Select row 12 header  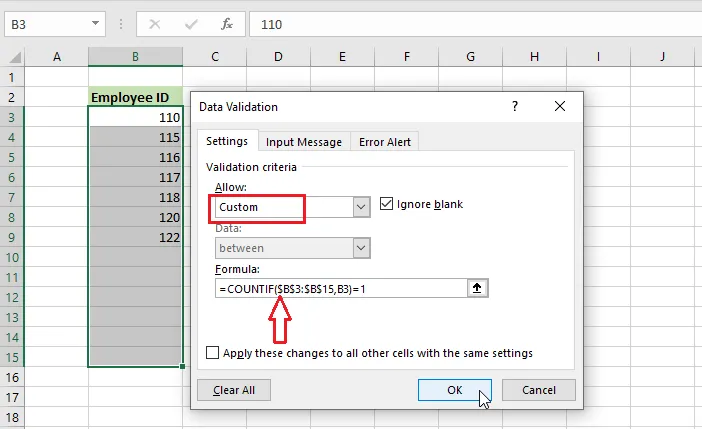coord(12,297)
